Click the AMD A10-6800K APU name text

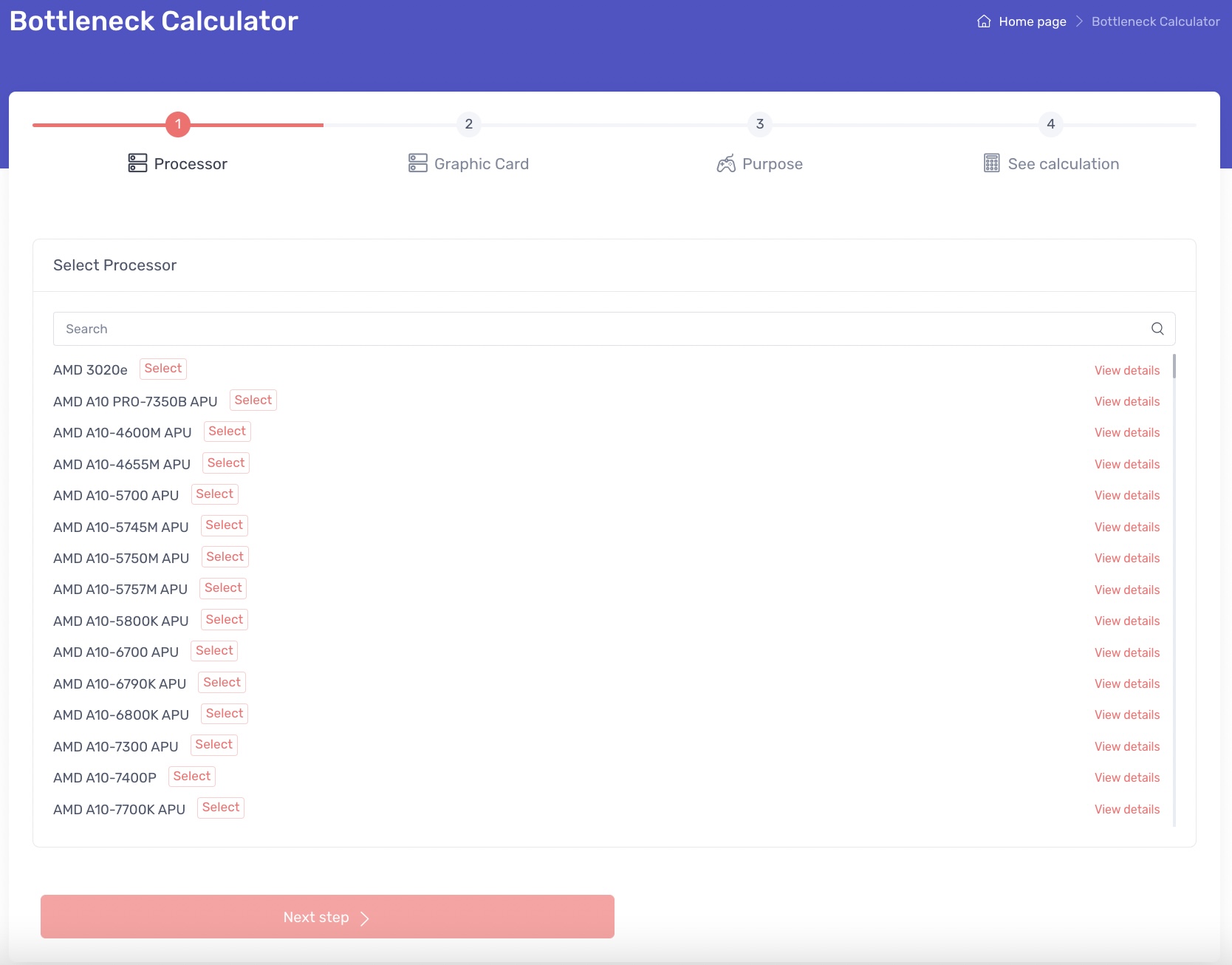point(121,715)
